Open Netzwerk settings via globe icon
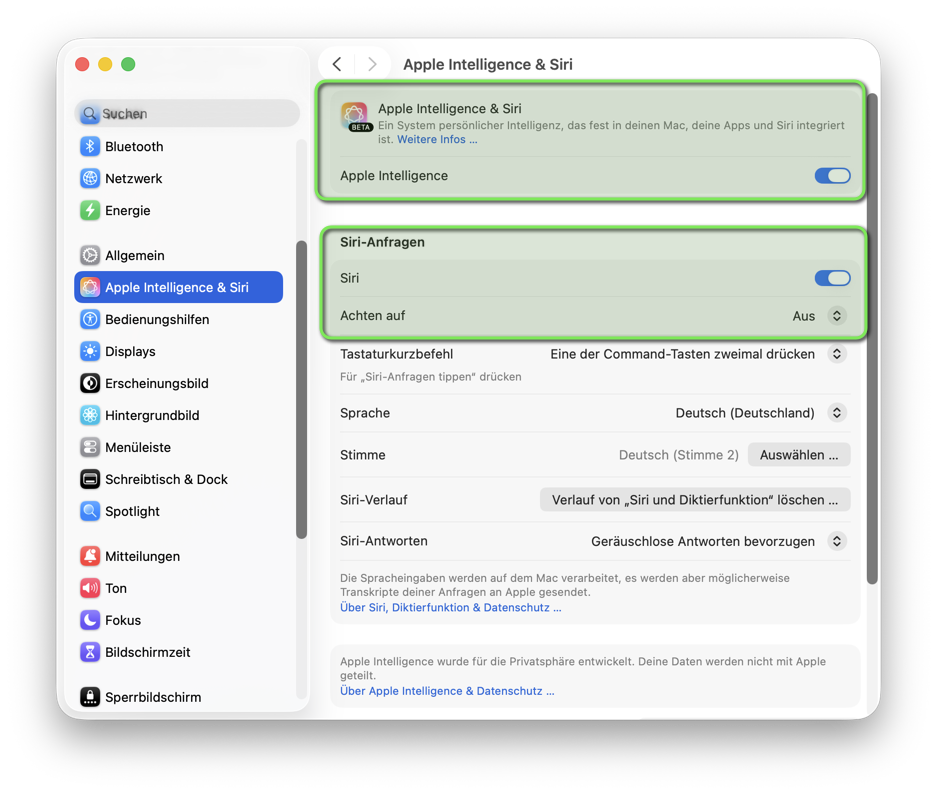This screenshot has width=937, height=794. [90, 179]
